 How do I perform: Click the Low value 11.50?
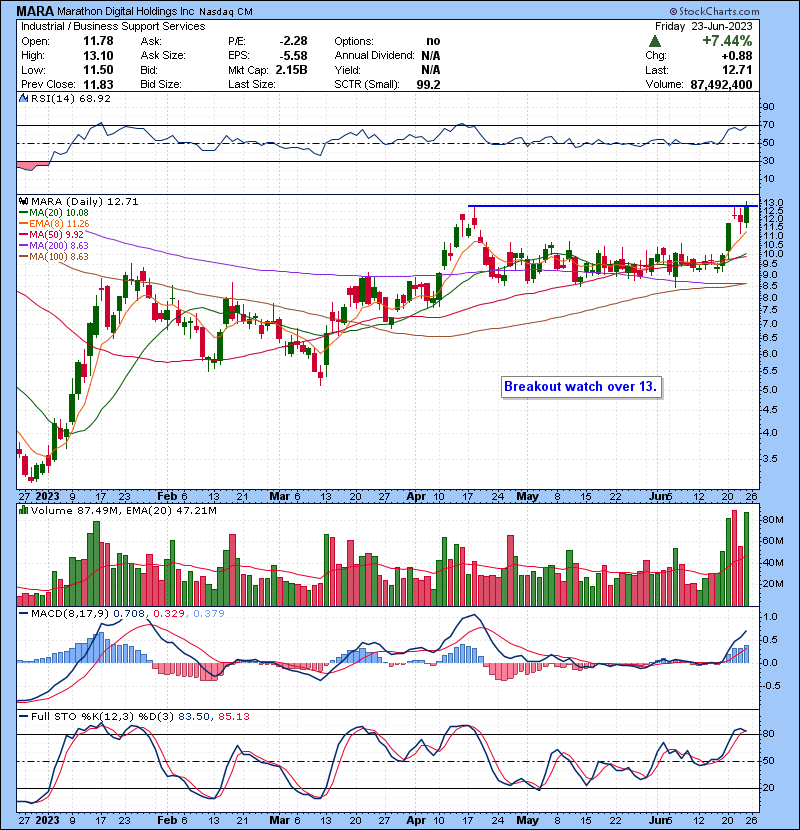(x=98, y=70)
